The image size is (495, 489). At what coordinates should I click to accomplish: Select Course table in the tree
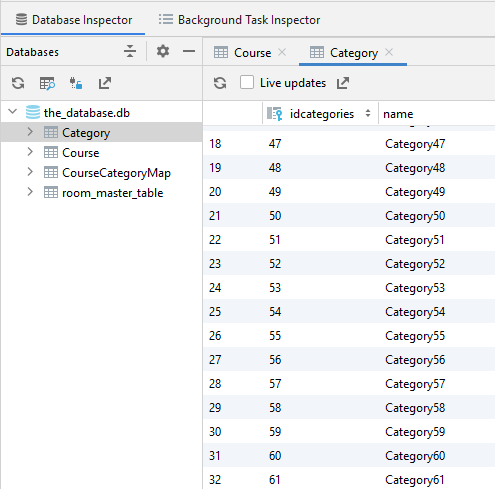(81, 153)
